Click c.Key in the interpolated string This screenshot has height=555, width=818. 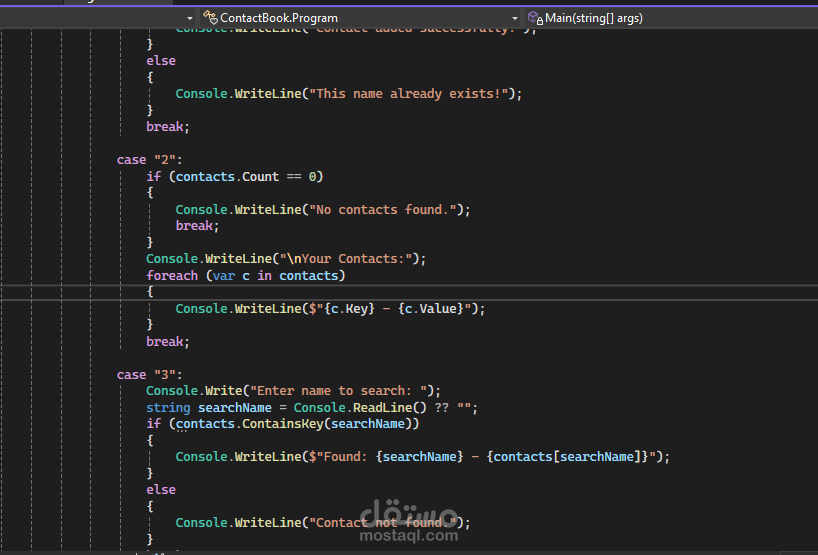pyautogui.click(x=350, y=309)
